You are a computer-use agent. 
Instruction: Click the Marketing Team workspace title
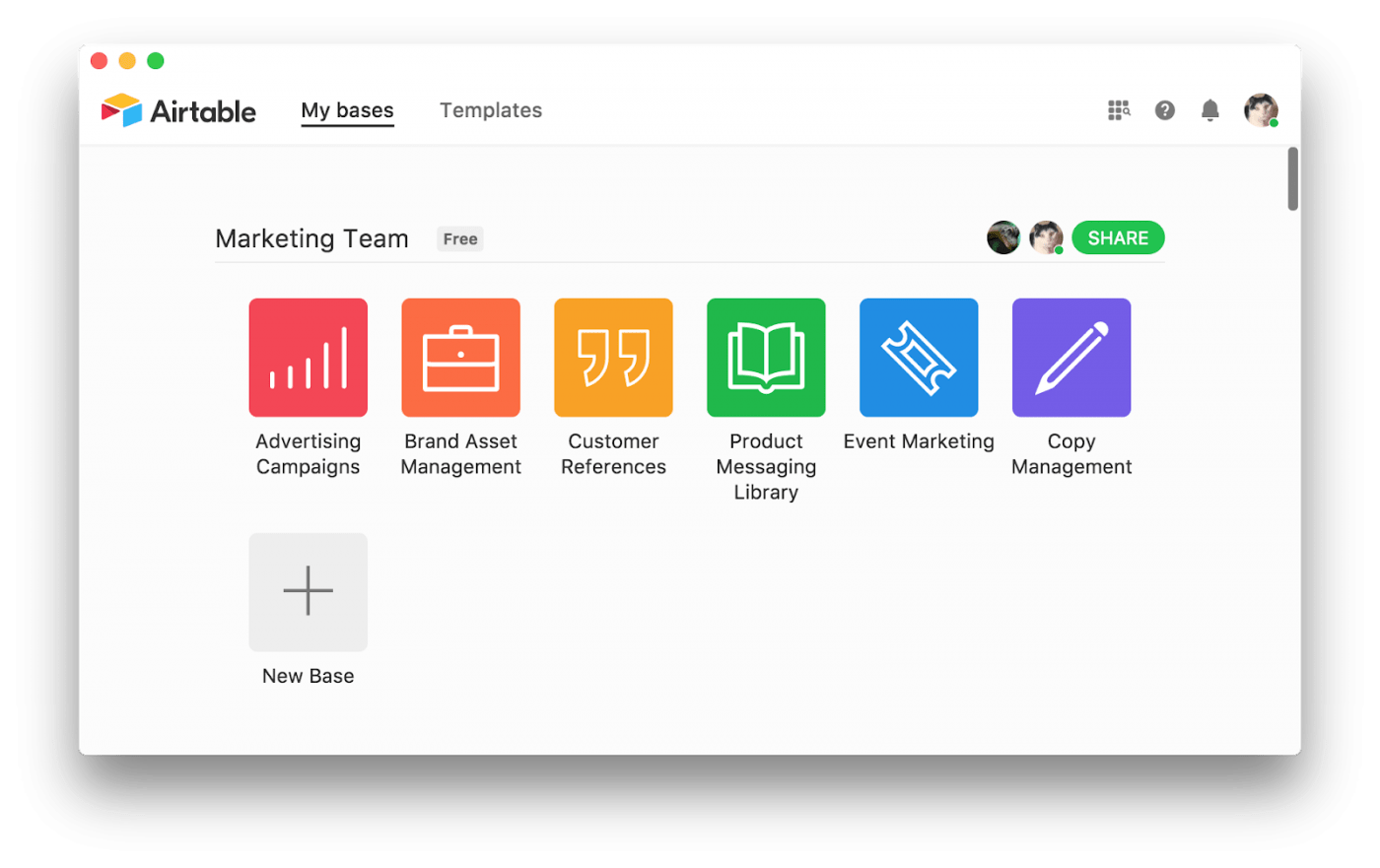[x=311, y=238]
